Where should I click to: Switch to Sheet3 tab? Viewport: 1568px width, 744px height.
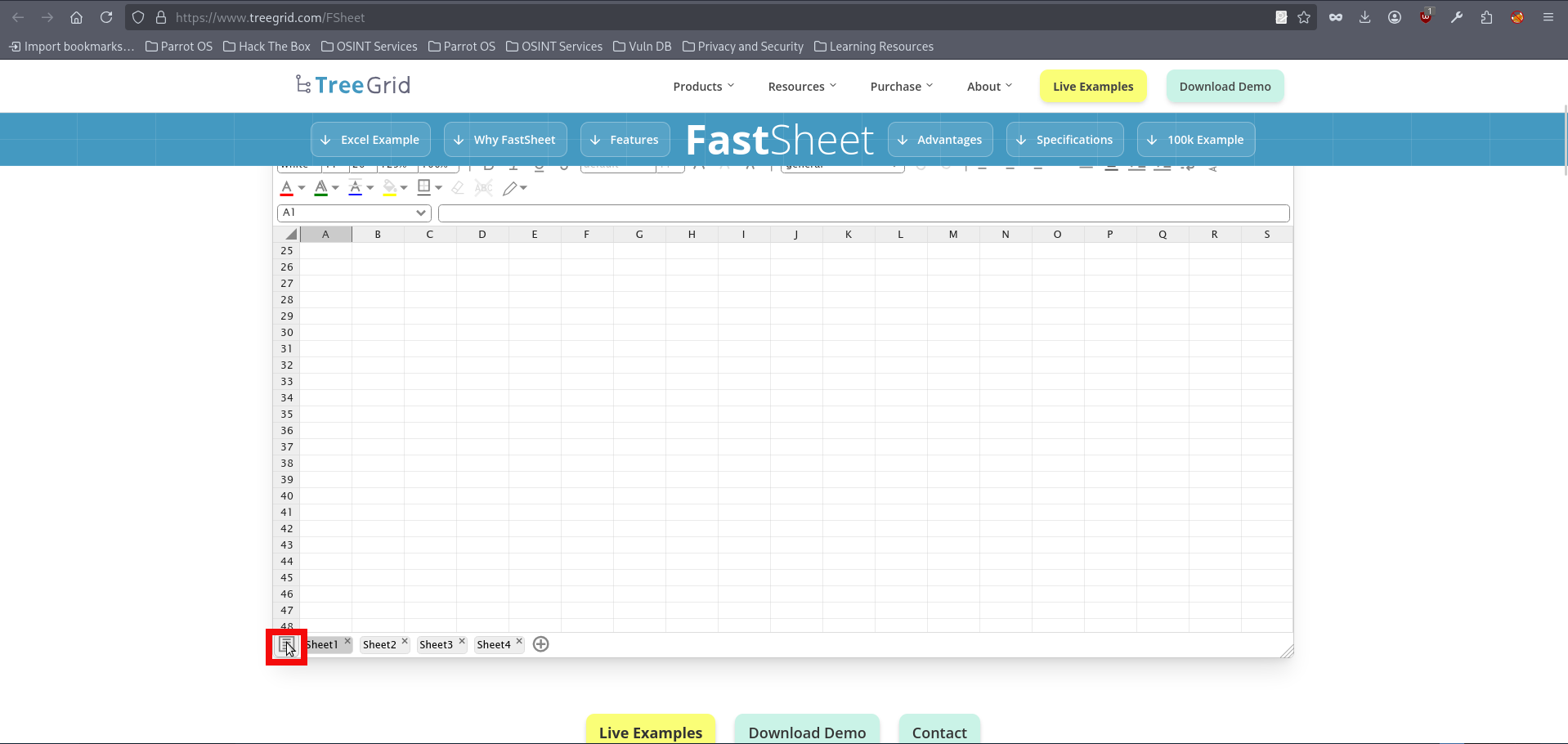[x=436, y=645]
